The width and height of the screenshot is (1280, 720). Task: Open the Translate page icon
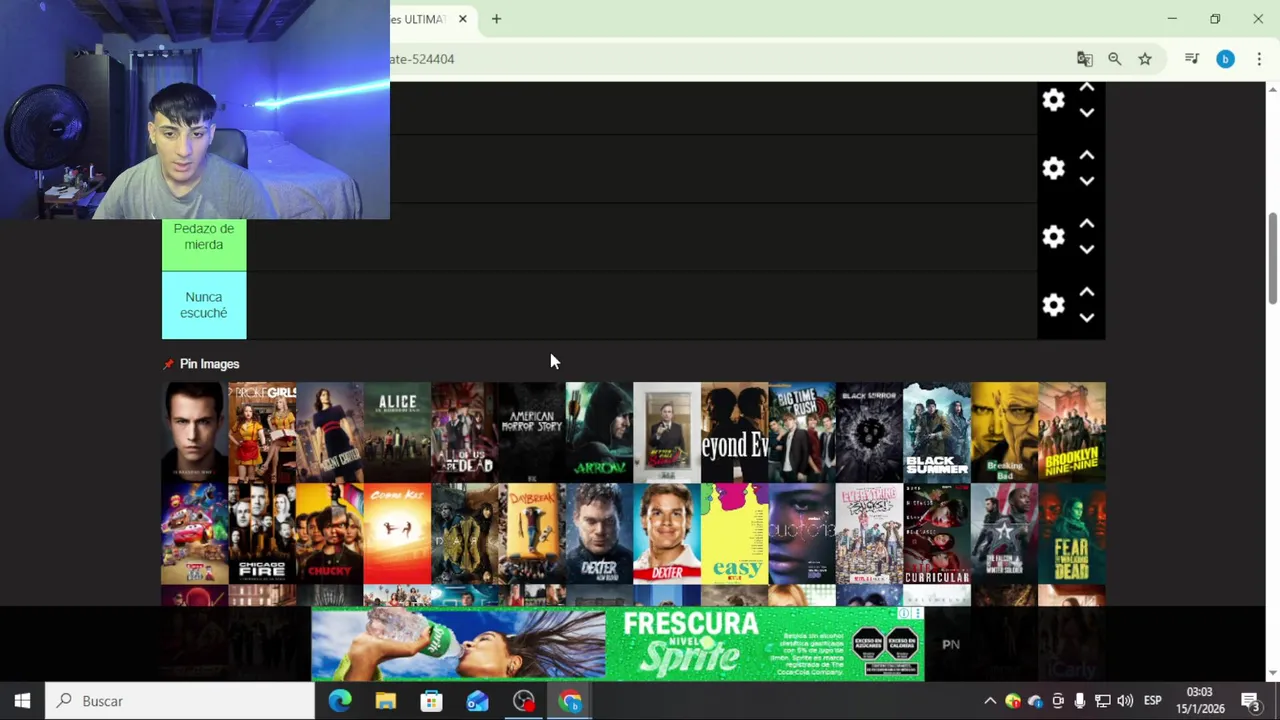tap(1085, 59)
